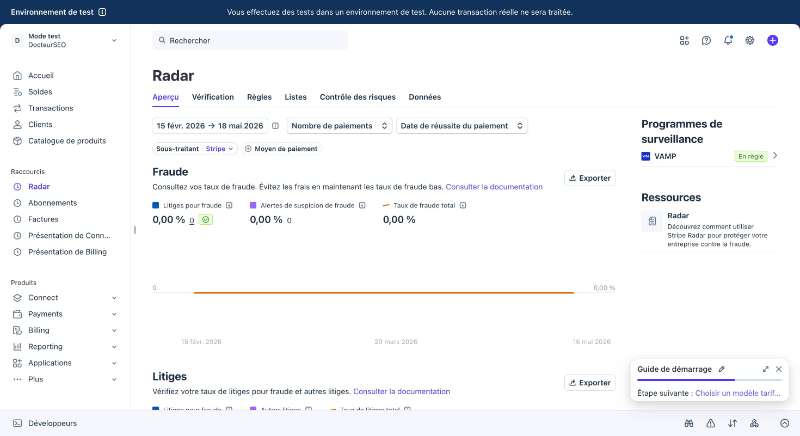This screenshot has width=800, height=436.
Task: Click info icon next to date range
Action: pos(276,125)
